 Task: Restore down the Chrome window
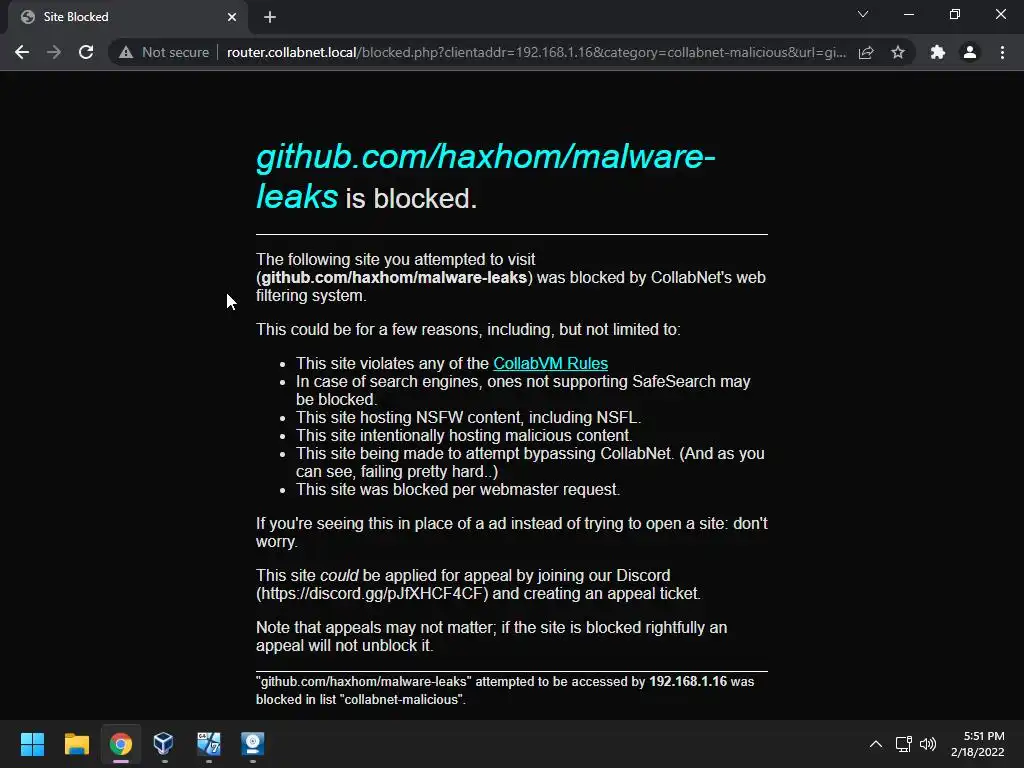coord(955,14)
